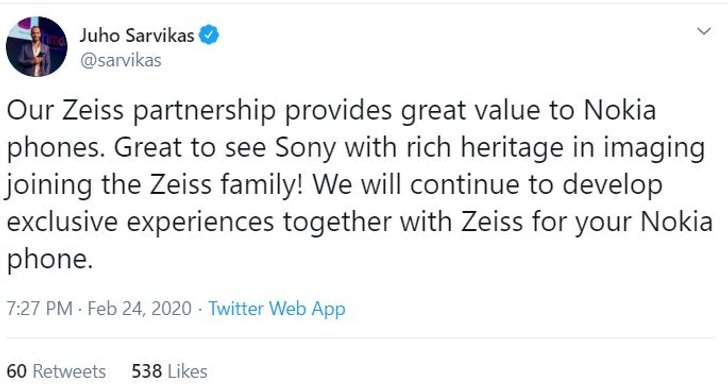The height and width of the screenshot is (387, 728).
Task: Click the word "Likes" label
Action: [x=188, y=371]
